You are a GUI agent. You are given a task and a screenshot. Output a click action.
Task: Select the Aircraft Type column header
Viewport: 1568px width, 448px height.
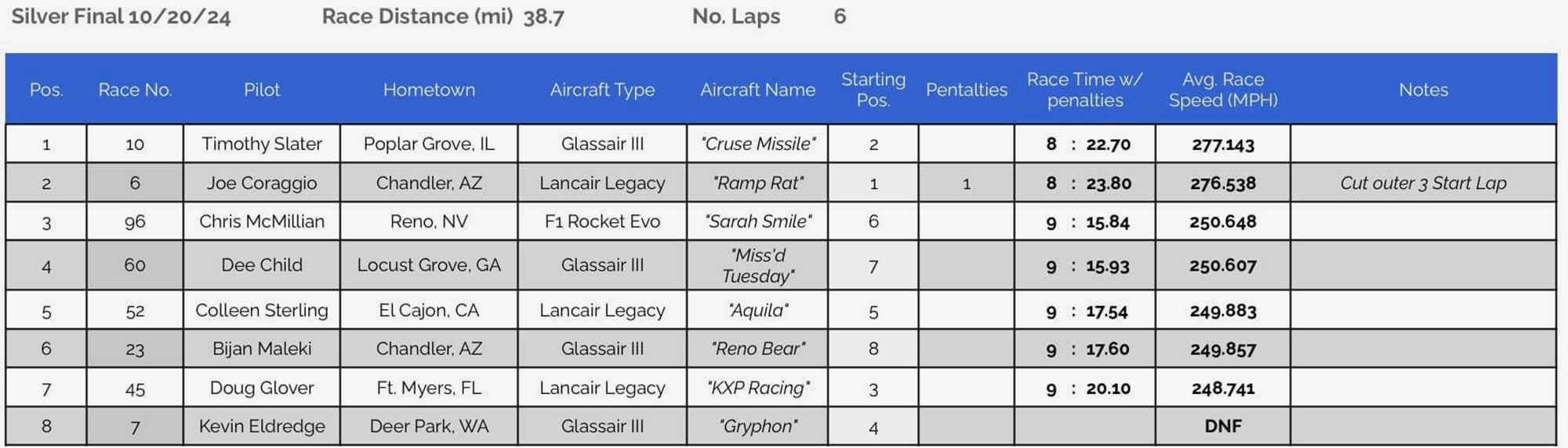pyautogui.click(x=602, y=89)
